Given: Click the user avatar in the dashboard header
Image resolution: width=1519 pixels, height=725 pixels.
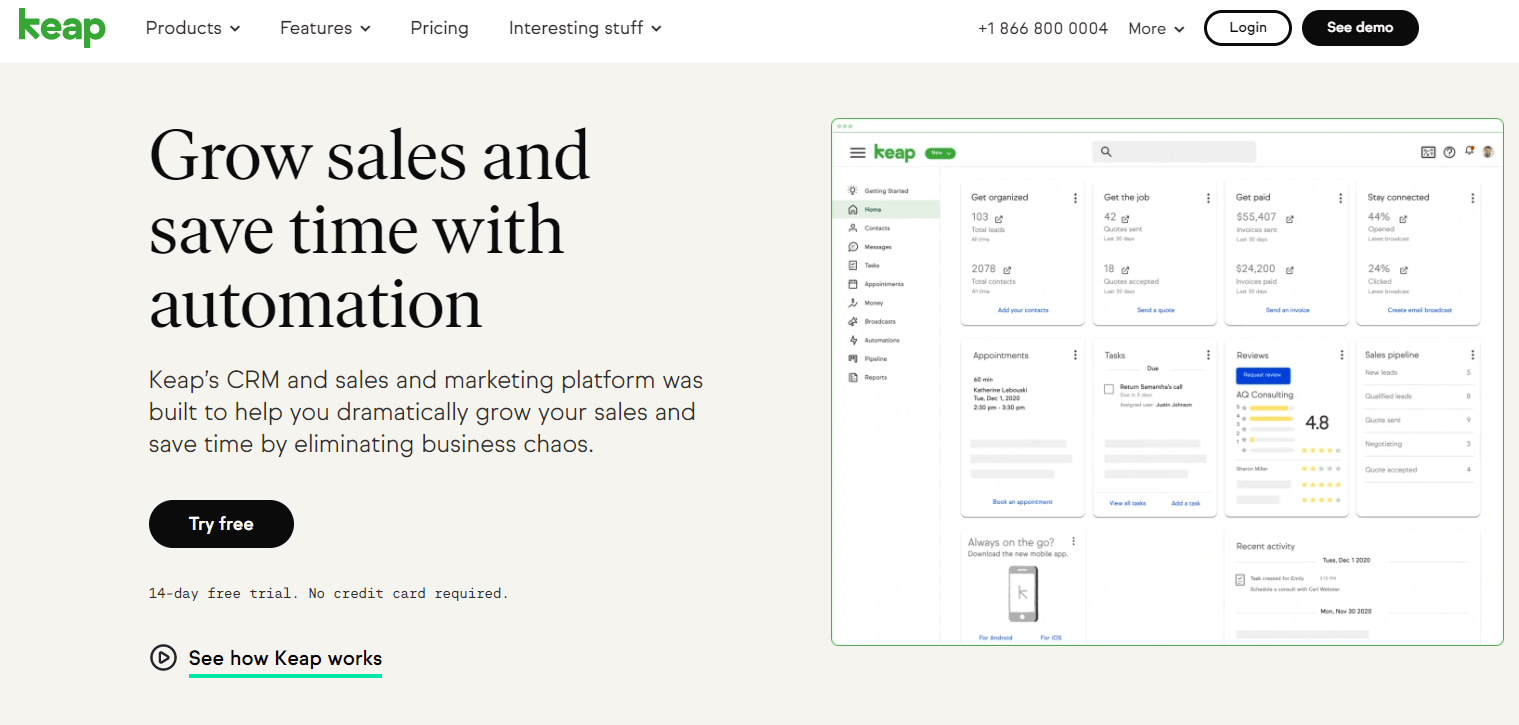Looking at the screenshot, I should pos(1488,152).
